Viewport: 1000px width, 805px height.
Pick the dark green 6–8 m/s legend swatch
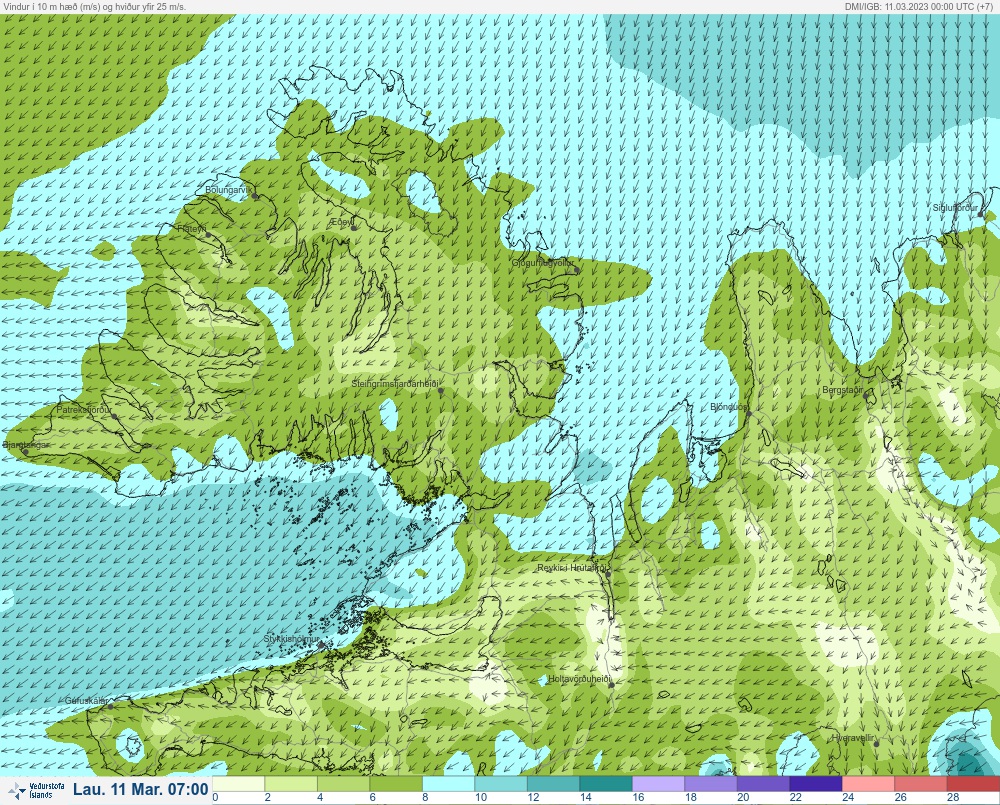pos(396,783)
